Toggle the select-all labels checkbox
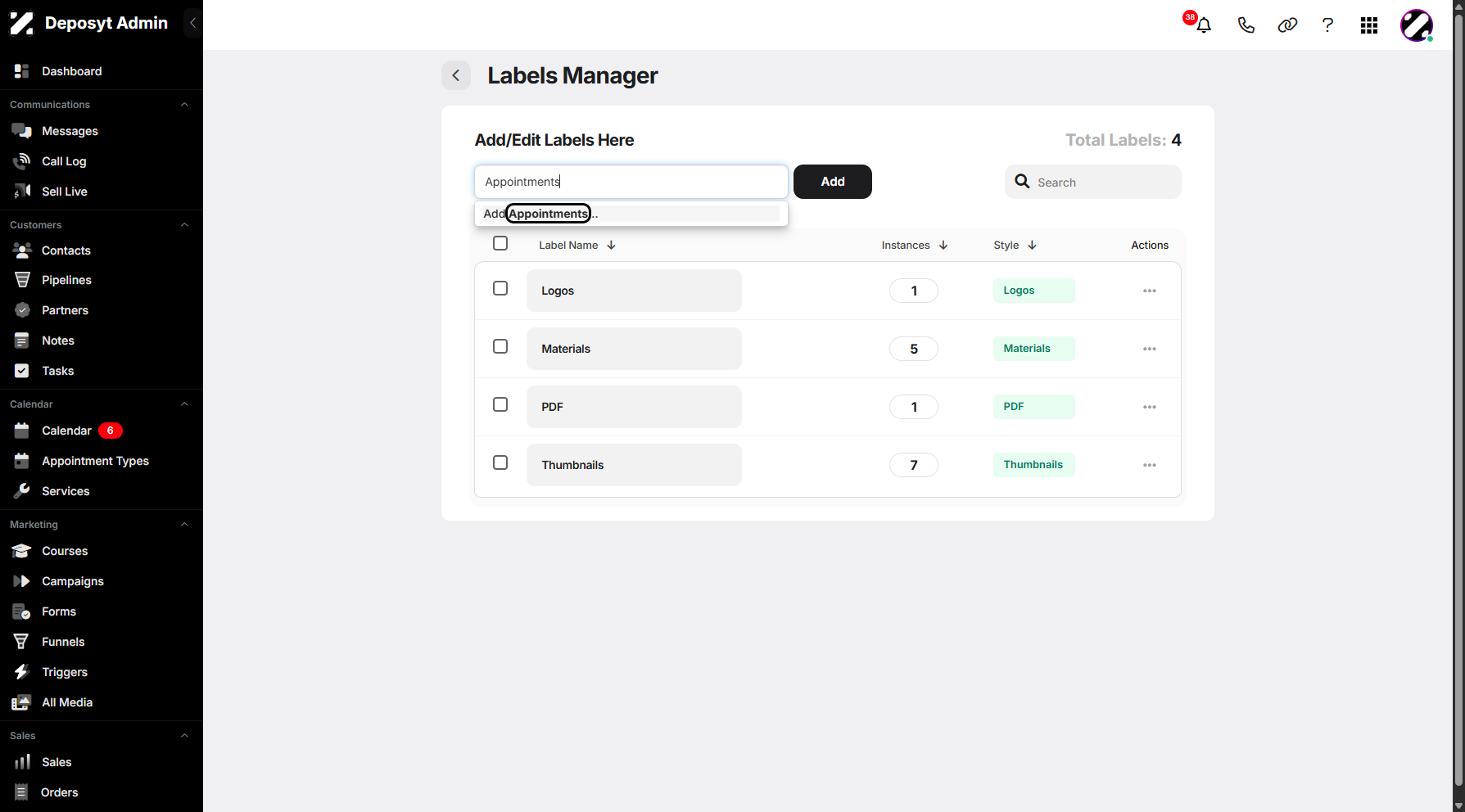 tap(500, 243)
